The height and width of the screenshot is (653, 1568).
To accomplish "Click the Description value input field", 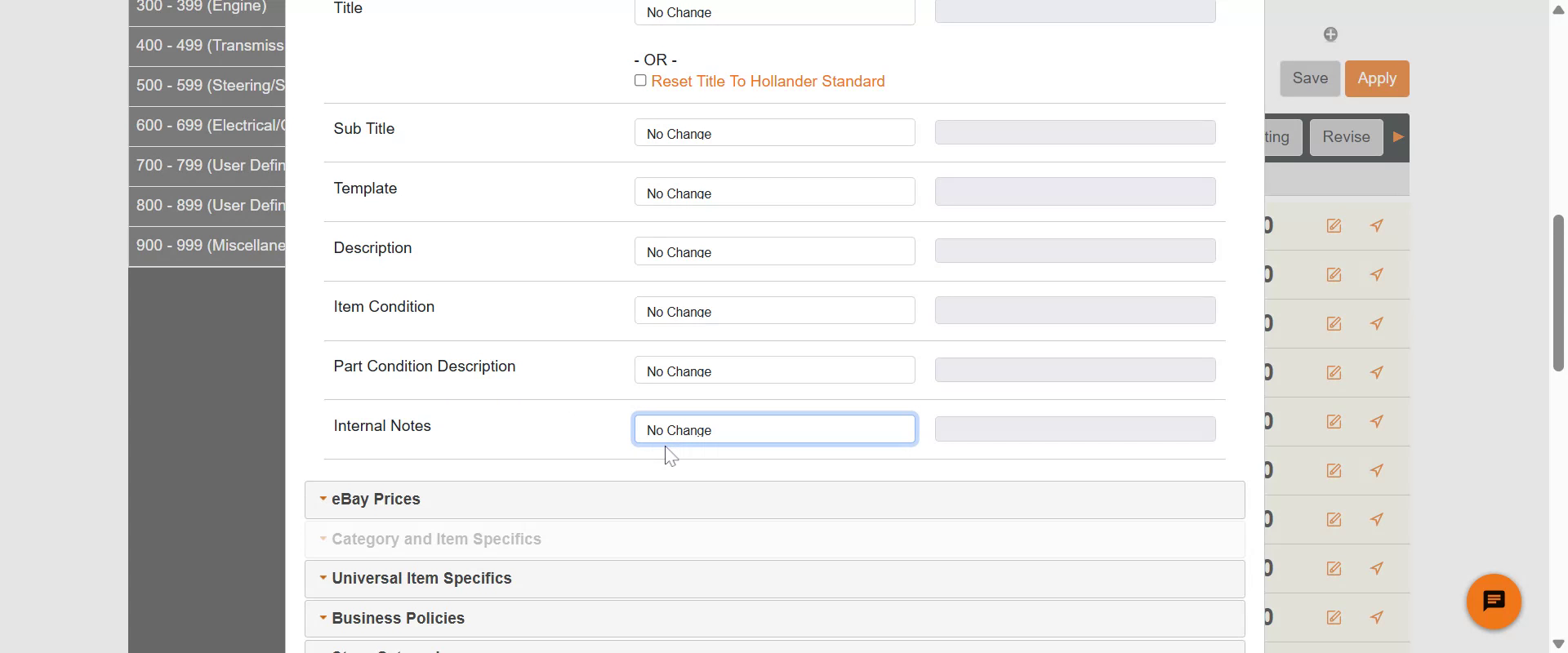I will click(1075, 251).
